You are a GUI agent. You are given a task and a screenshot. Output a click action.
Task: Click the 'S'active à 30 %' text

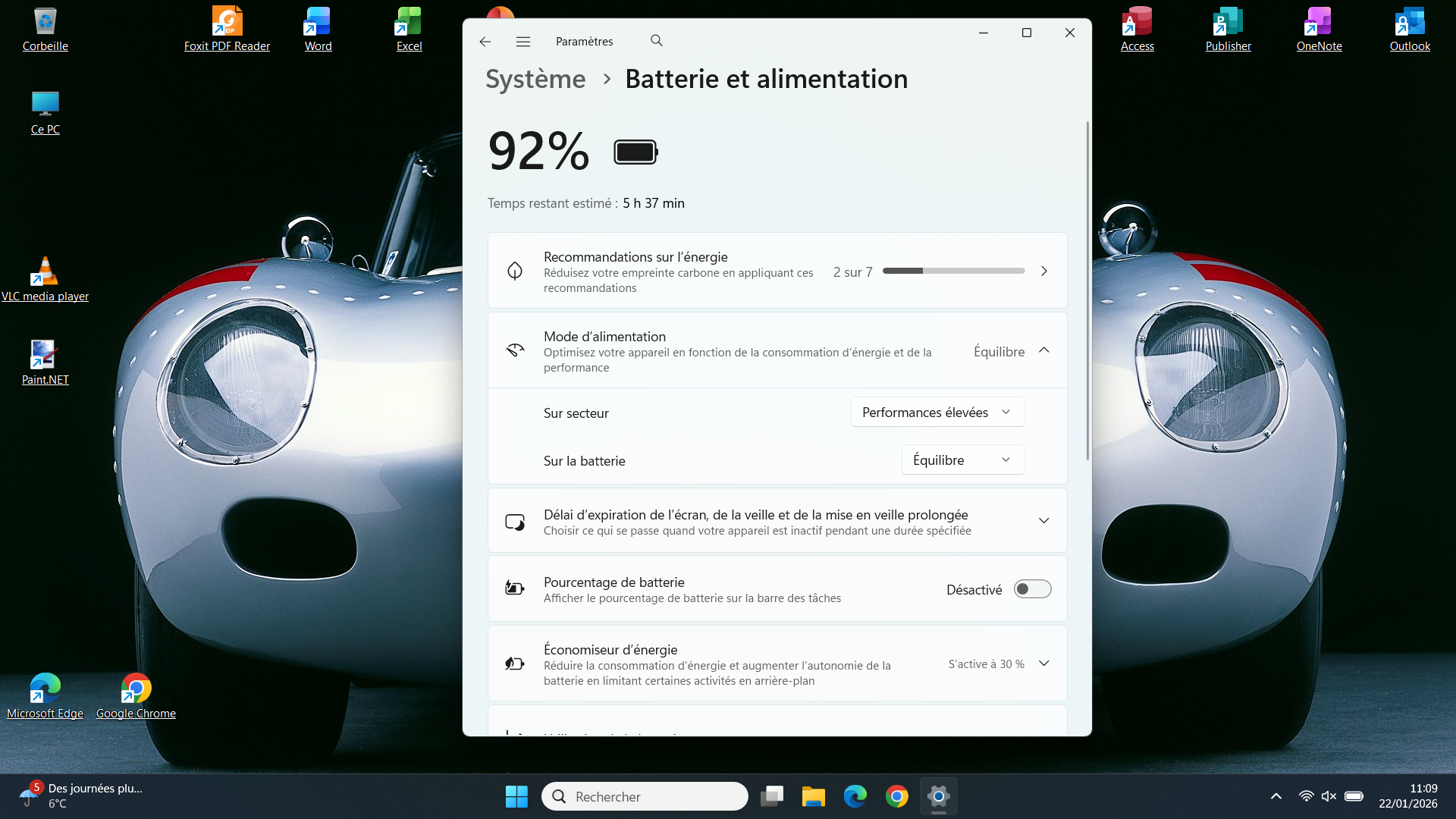click(986, 664)
